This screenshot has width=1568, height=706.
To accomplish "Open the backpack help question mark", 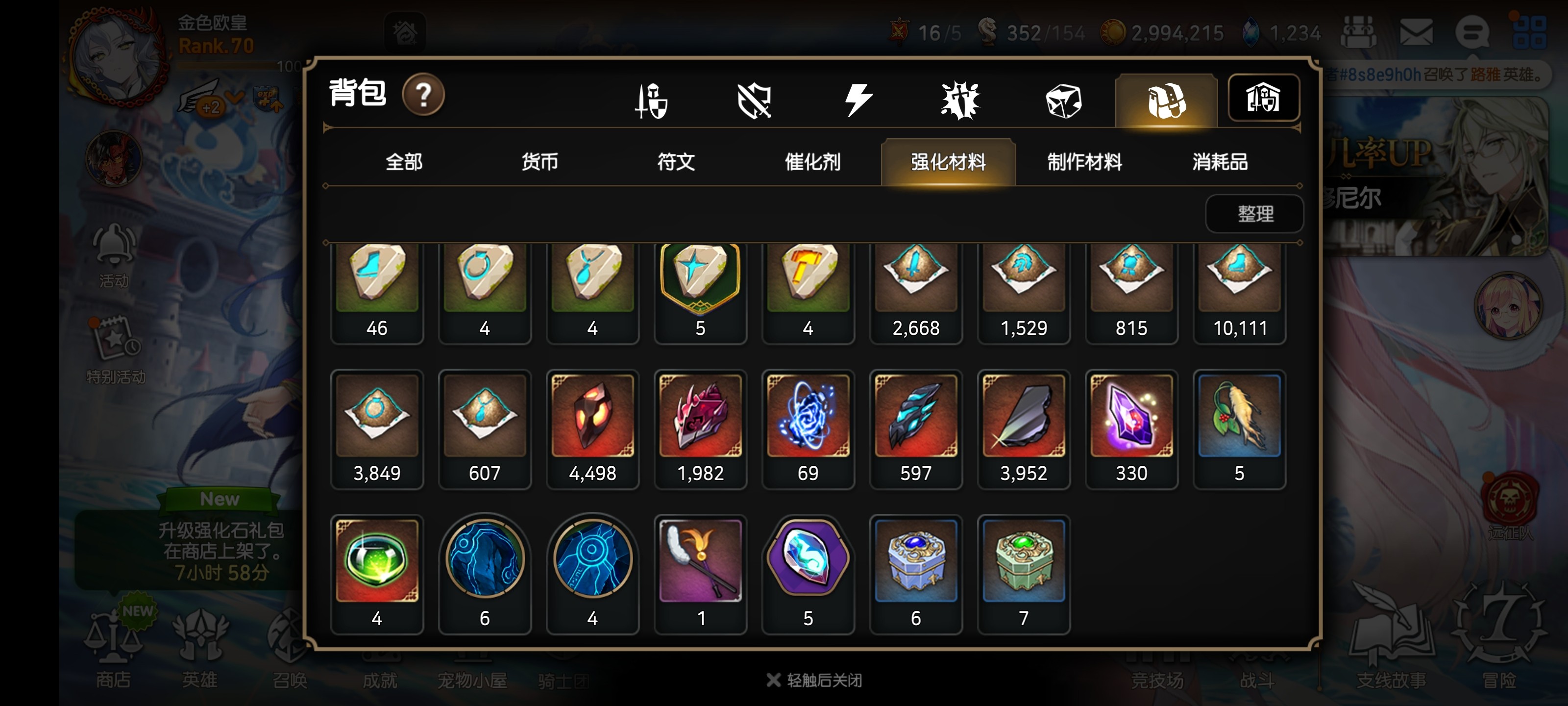I will [x=423, y=95].
